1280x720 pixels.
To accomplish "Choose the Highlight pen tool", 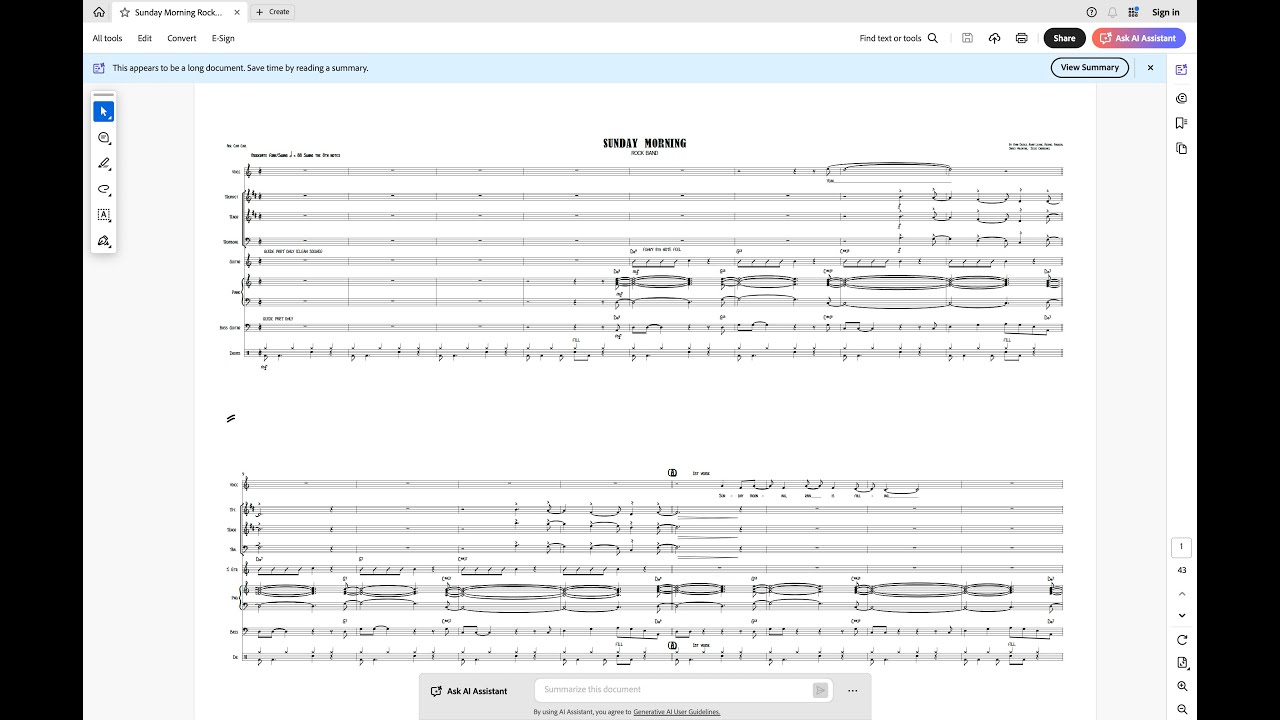I will coord(104,164).
